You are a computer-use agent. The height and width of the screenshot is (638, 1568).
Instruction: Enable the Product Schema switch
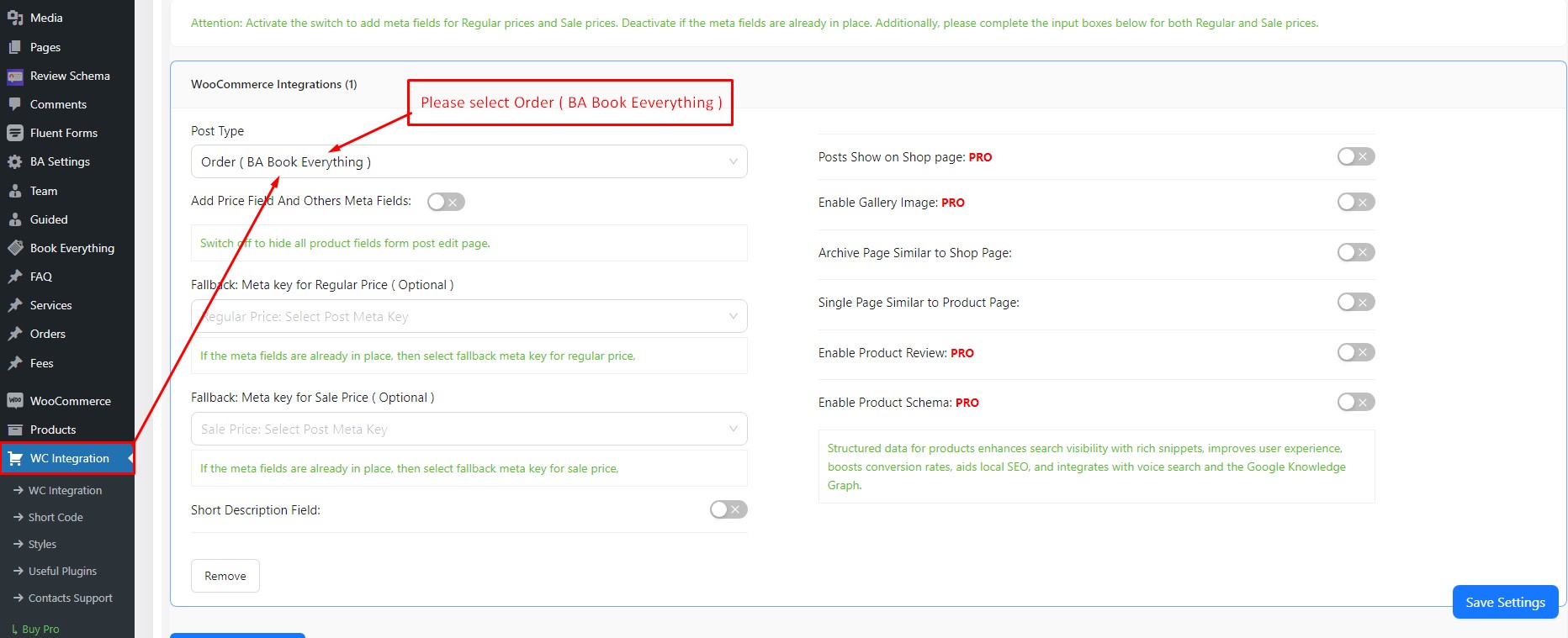coord(1356,402)
